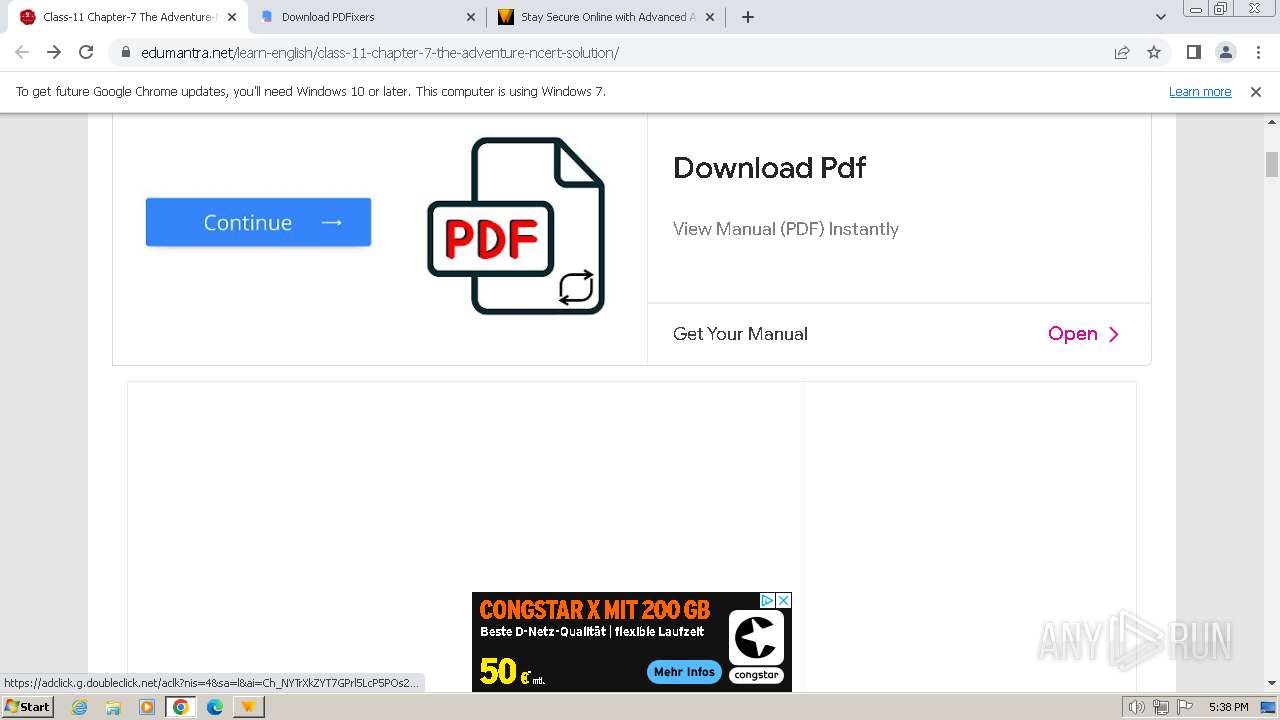
Task: Open Microsoft Edge from taskbar
Action: 215,707
